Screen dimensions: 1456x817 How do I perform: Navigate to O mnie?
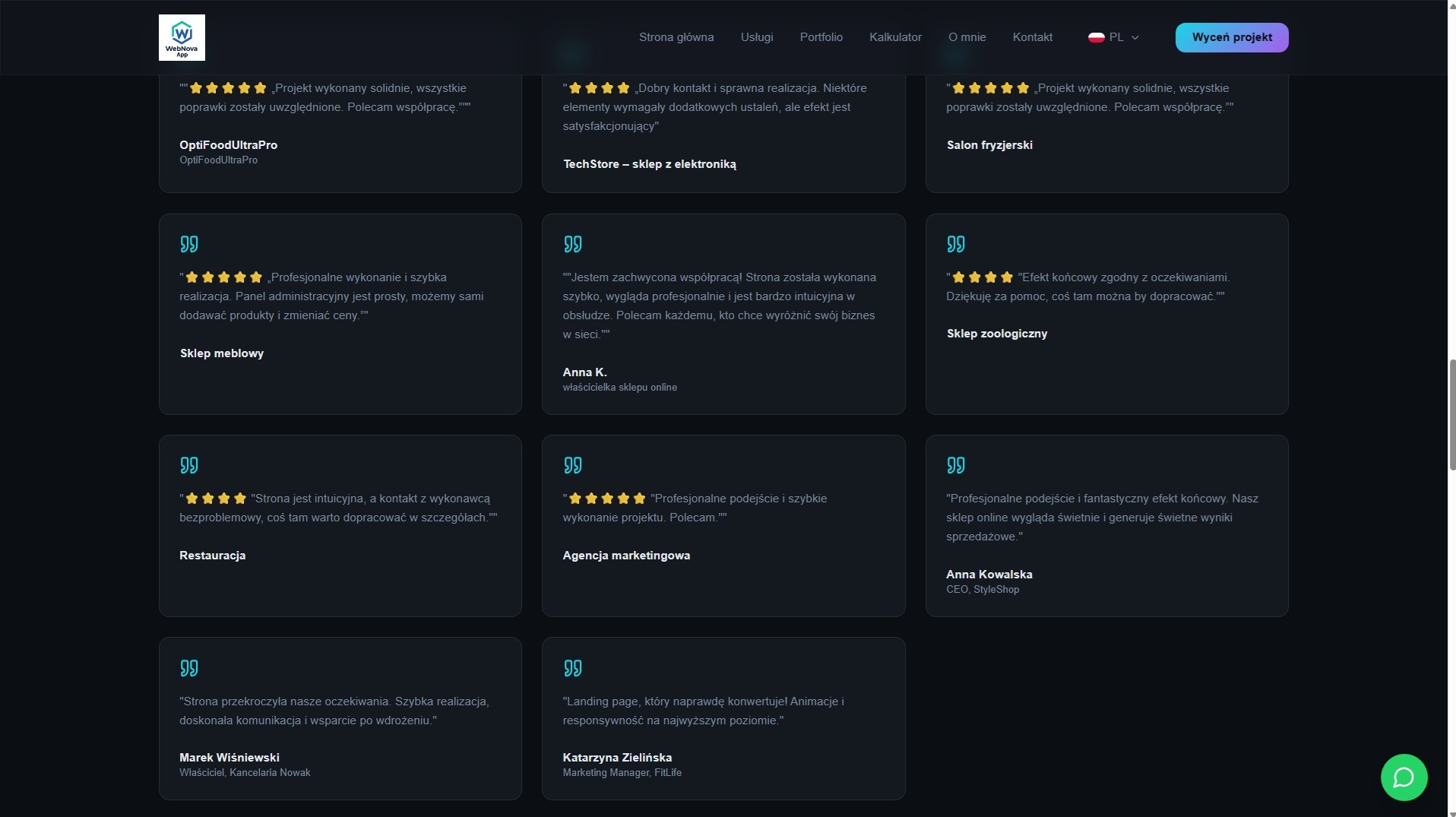(x=967, y=37)
